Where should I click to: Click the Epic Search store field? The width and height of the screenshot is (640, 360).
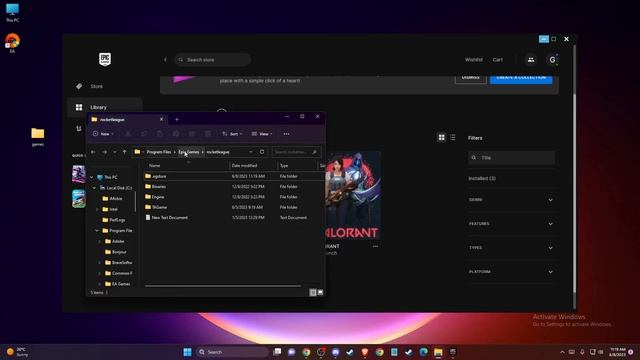coord(213,60)
